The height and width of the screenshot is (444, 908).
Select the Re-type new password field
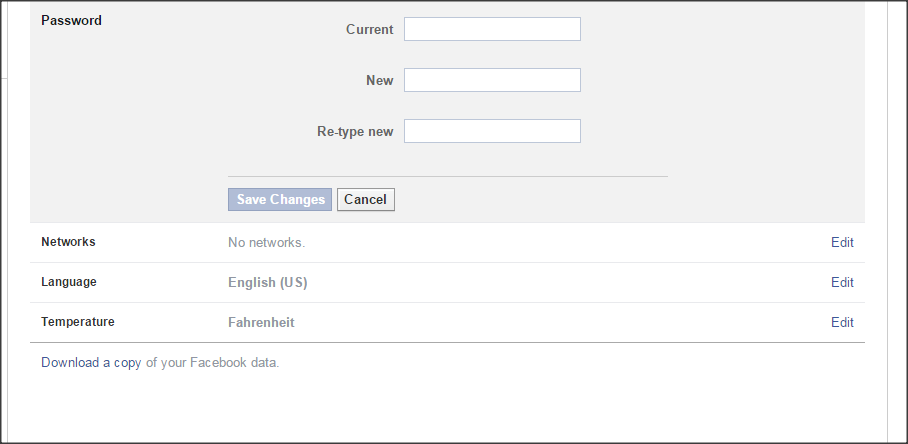pos(492,131)
